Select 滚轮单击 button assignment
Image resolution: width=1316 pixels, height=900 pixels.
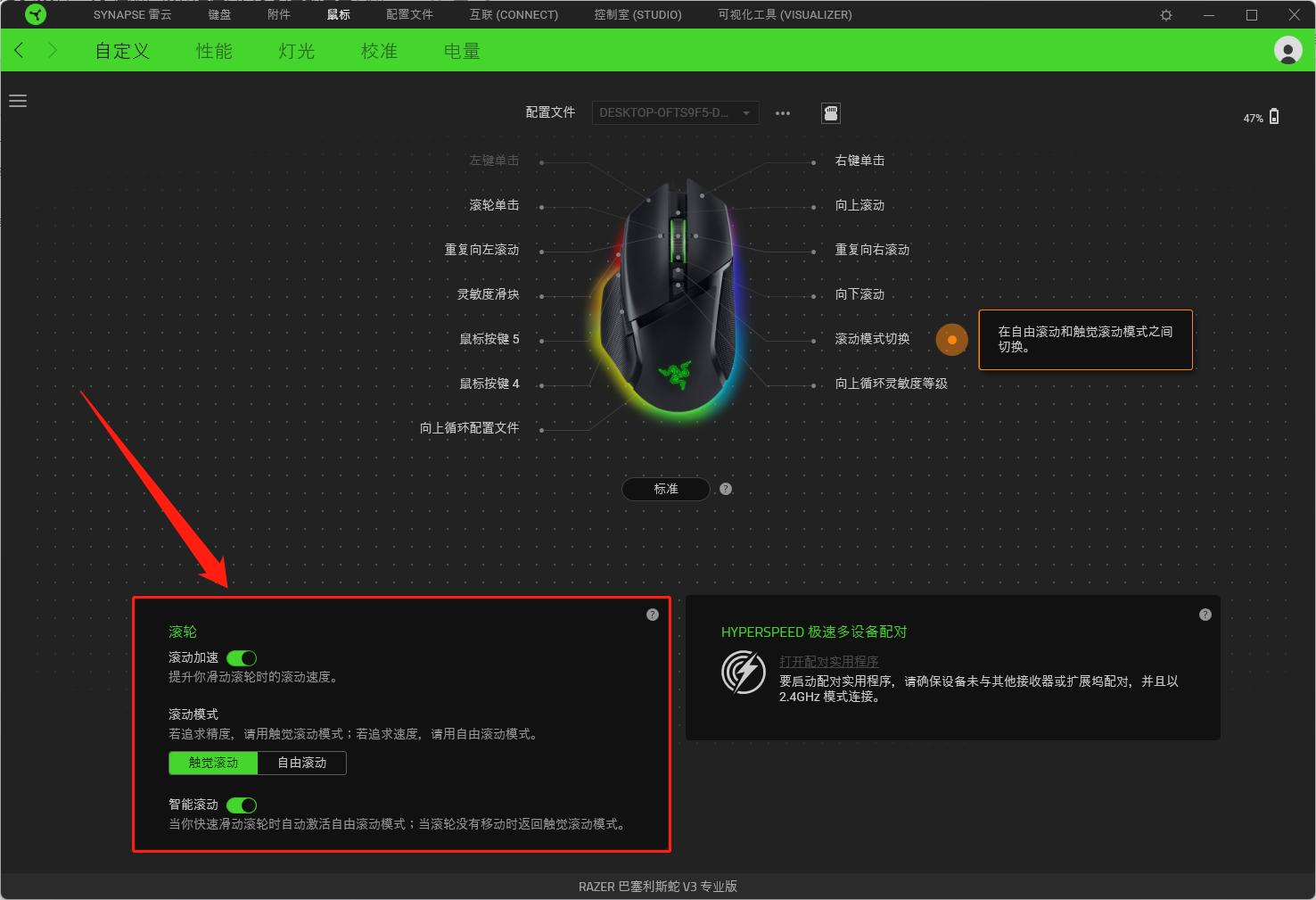coord(494,205)
